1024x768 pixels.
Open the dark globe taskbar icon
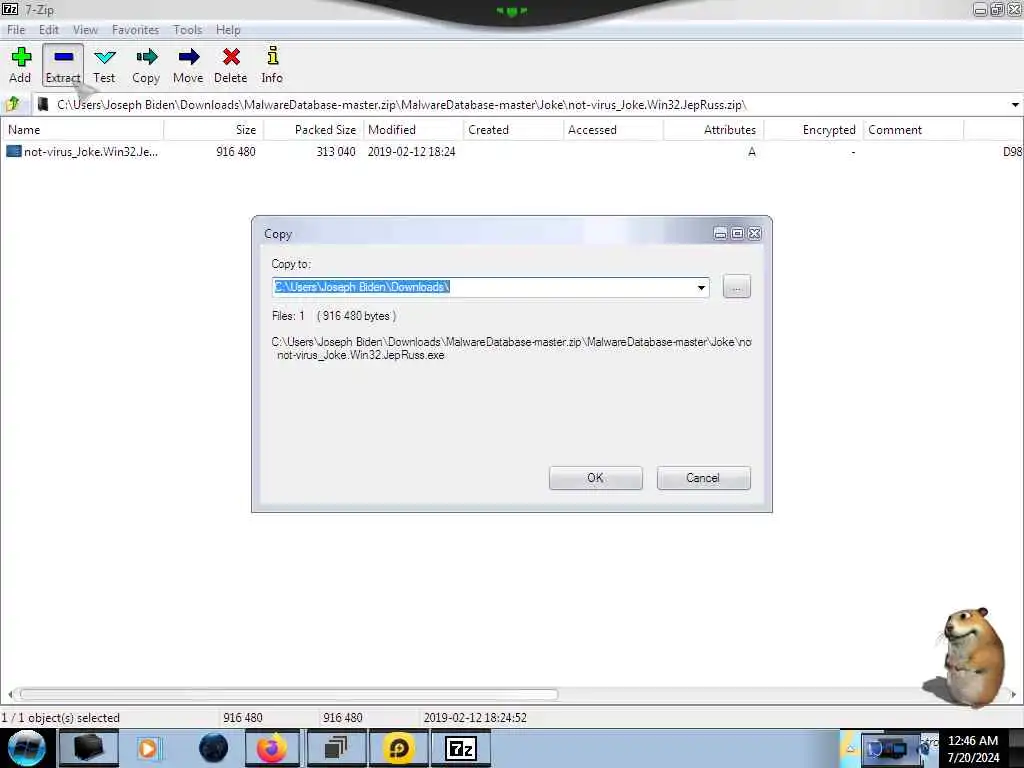[213, 748]
